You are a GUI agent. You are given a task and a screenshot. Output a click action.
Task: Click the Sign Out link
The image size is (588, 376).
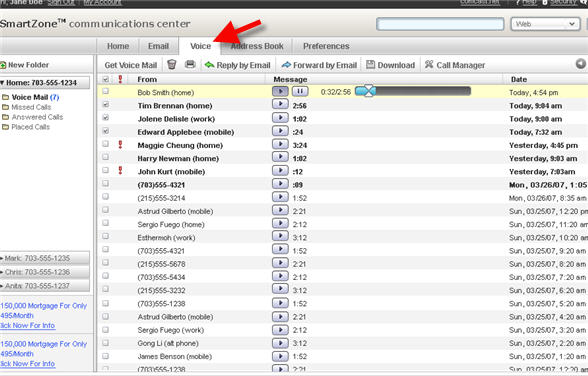pos(61,2)
